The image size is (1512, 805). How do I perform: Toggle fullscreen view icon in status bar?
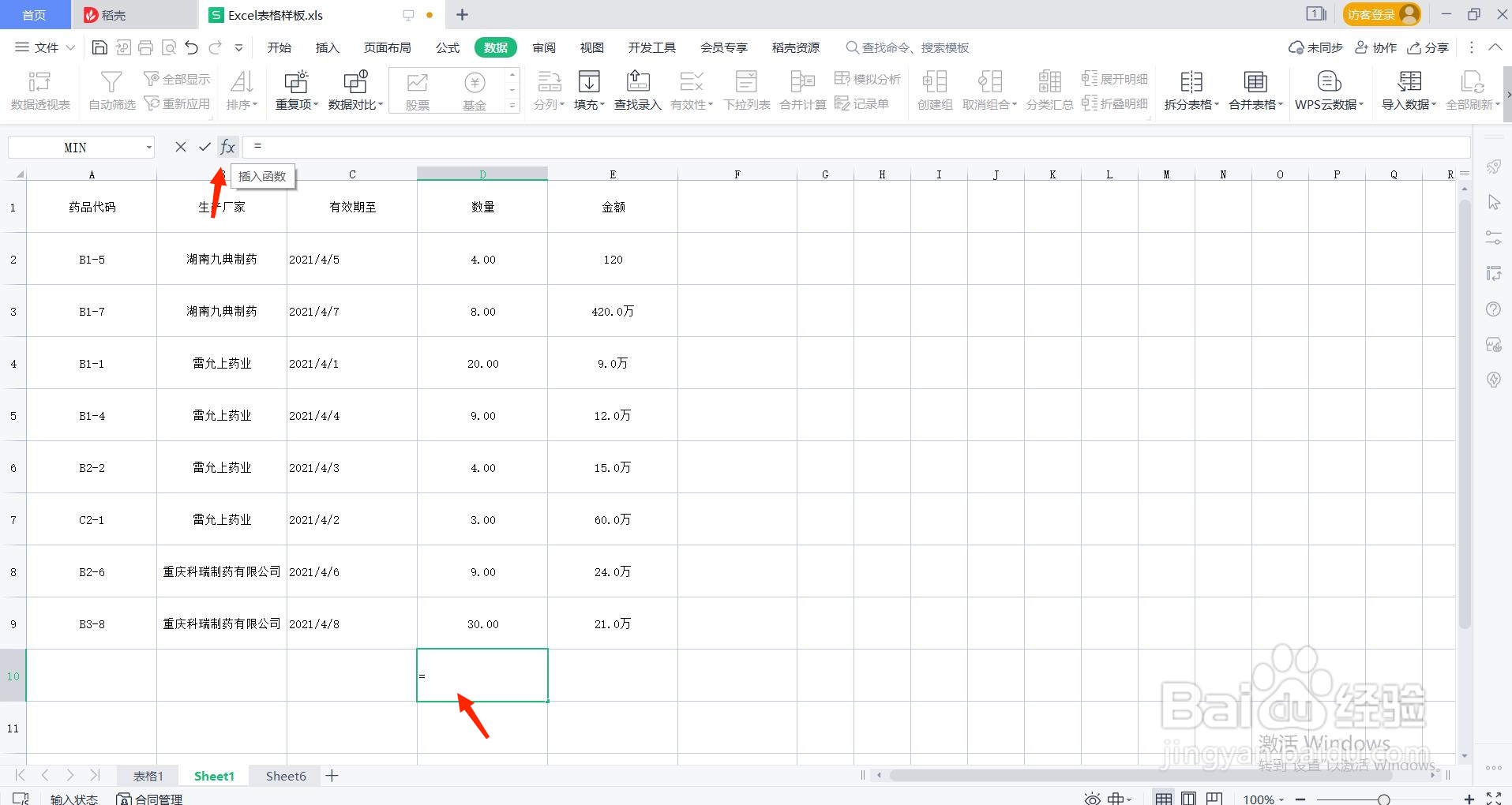point(1494,799)
